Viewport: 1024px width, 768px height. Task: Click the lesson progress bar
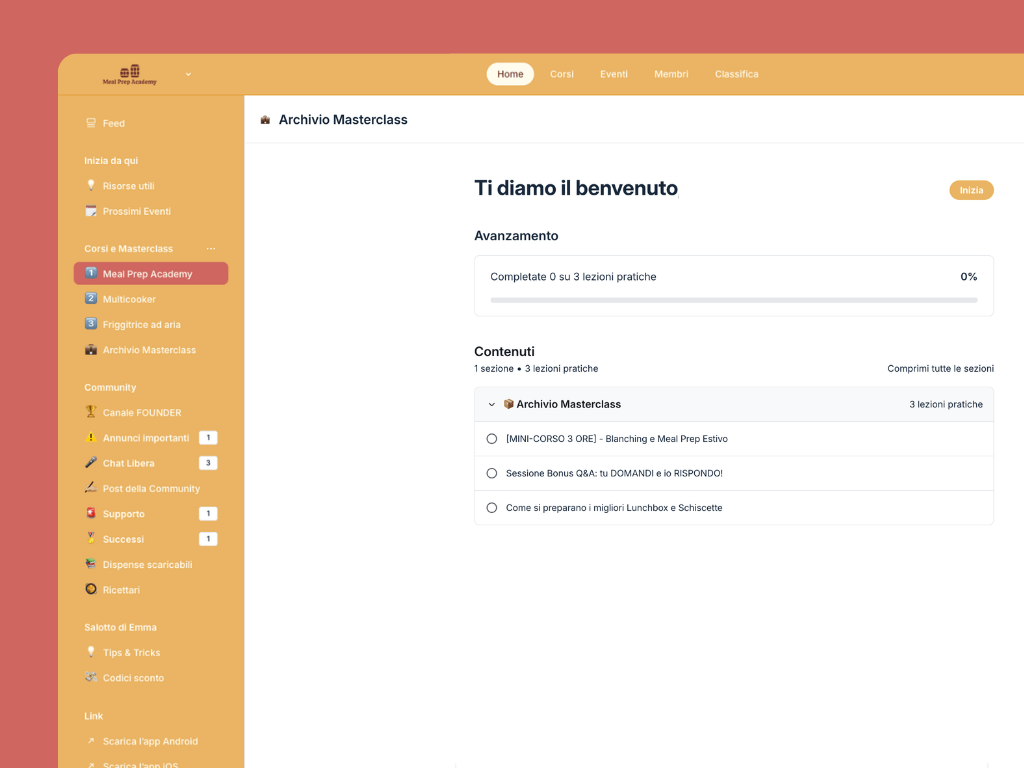tap(734, 300)
